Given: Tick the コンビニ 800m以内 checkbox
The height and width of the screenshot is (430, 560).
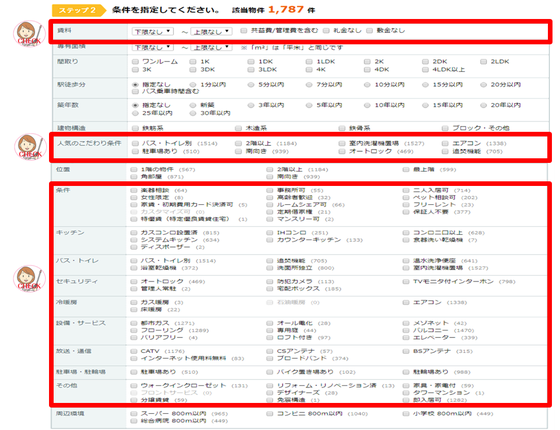Looking at the screenshot, I should [x=270, y=414].
